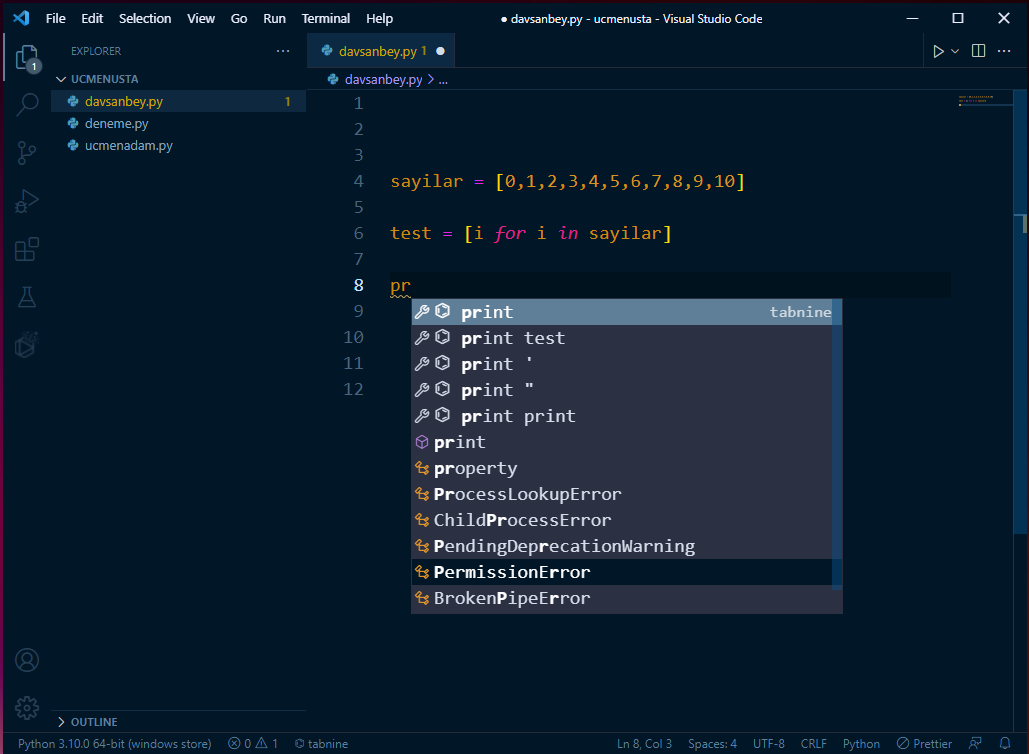Choose 'ChildProcessError' suggestion
The image size is (1029, 754).
[x=622, y=520]
